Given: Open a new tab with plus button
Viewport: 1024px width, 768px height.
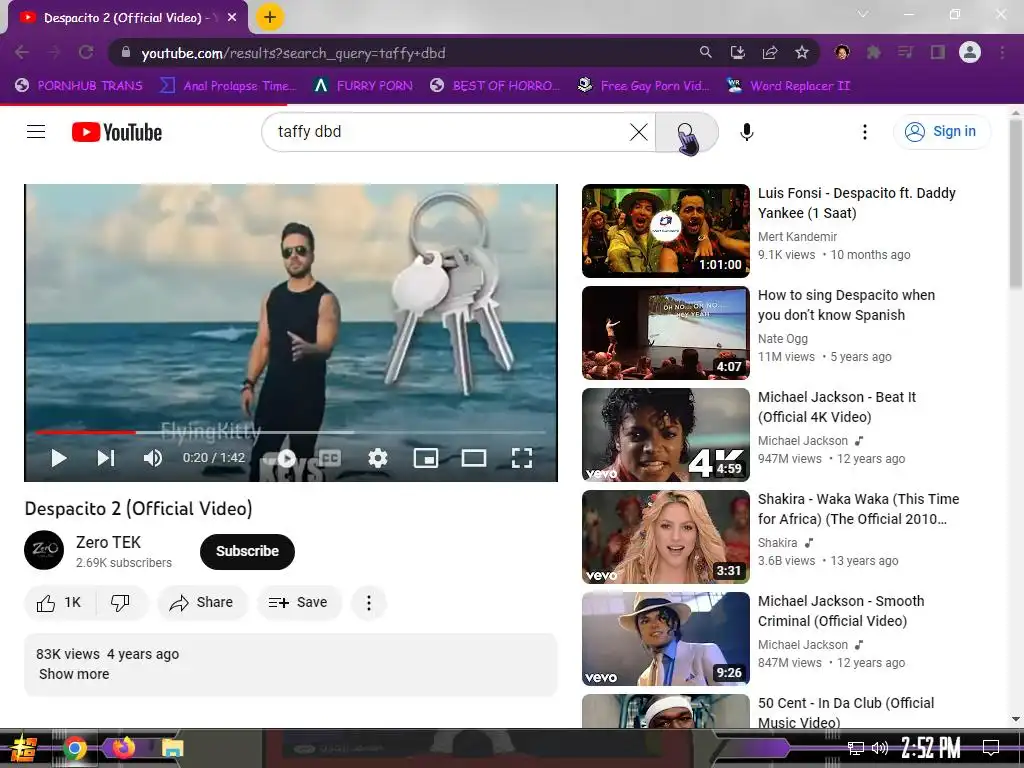Looking at the screenshot, I should pos(270,17).
